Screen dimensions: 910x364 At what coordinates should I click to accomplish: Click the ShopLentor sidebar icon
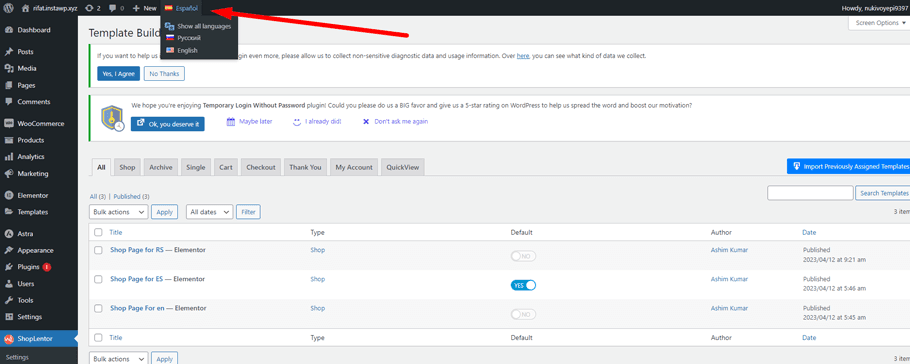pyautogui.click(x=9, y=338)
